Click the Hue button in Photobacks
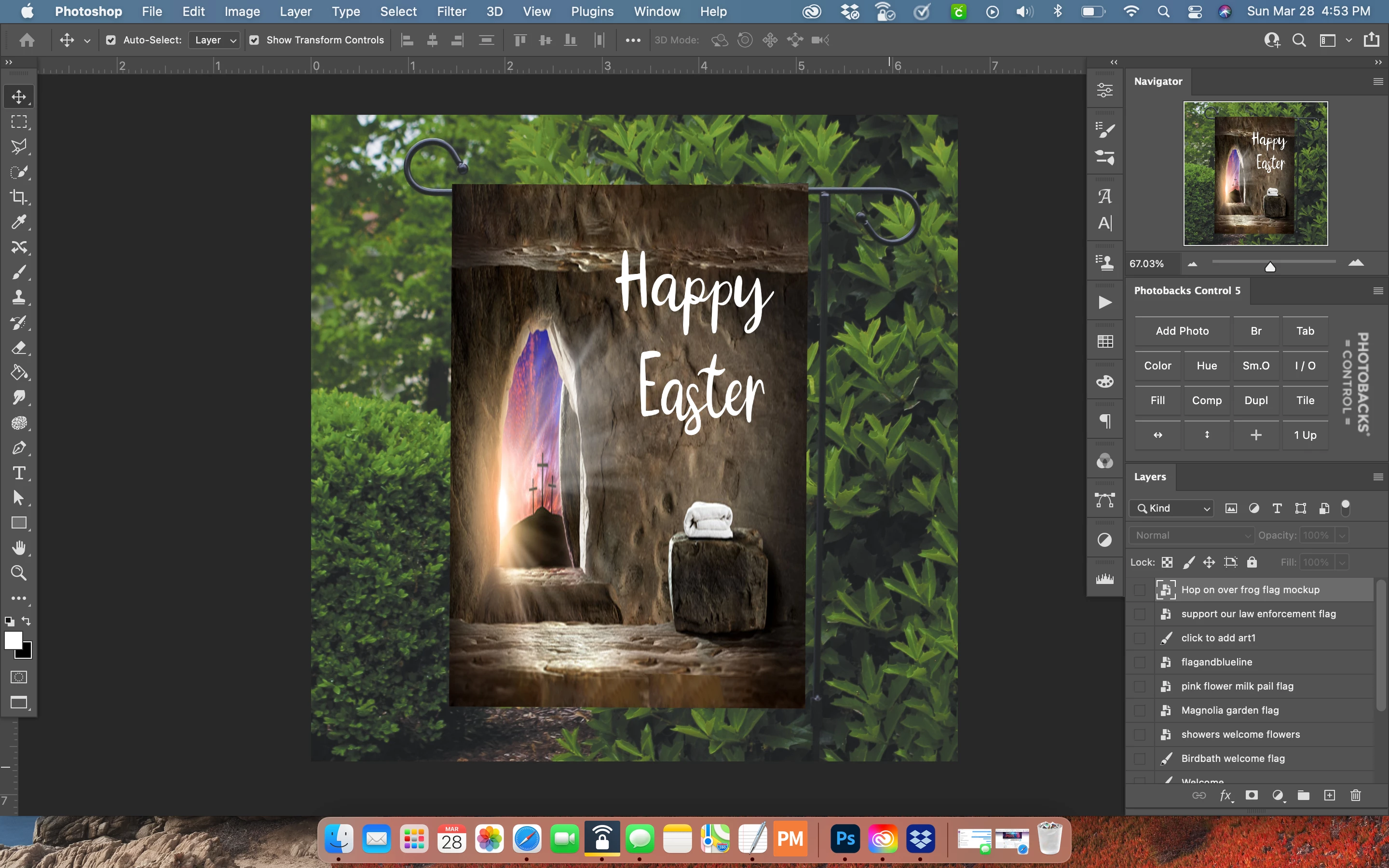Image resolution: width=1389 pixels, height=868 pixels. (1207, 366)
